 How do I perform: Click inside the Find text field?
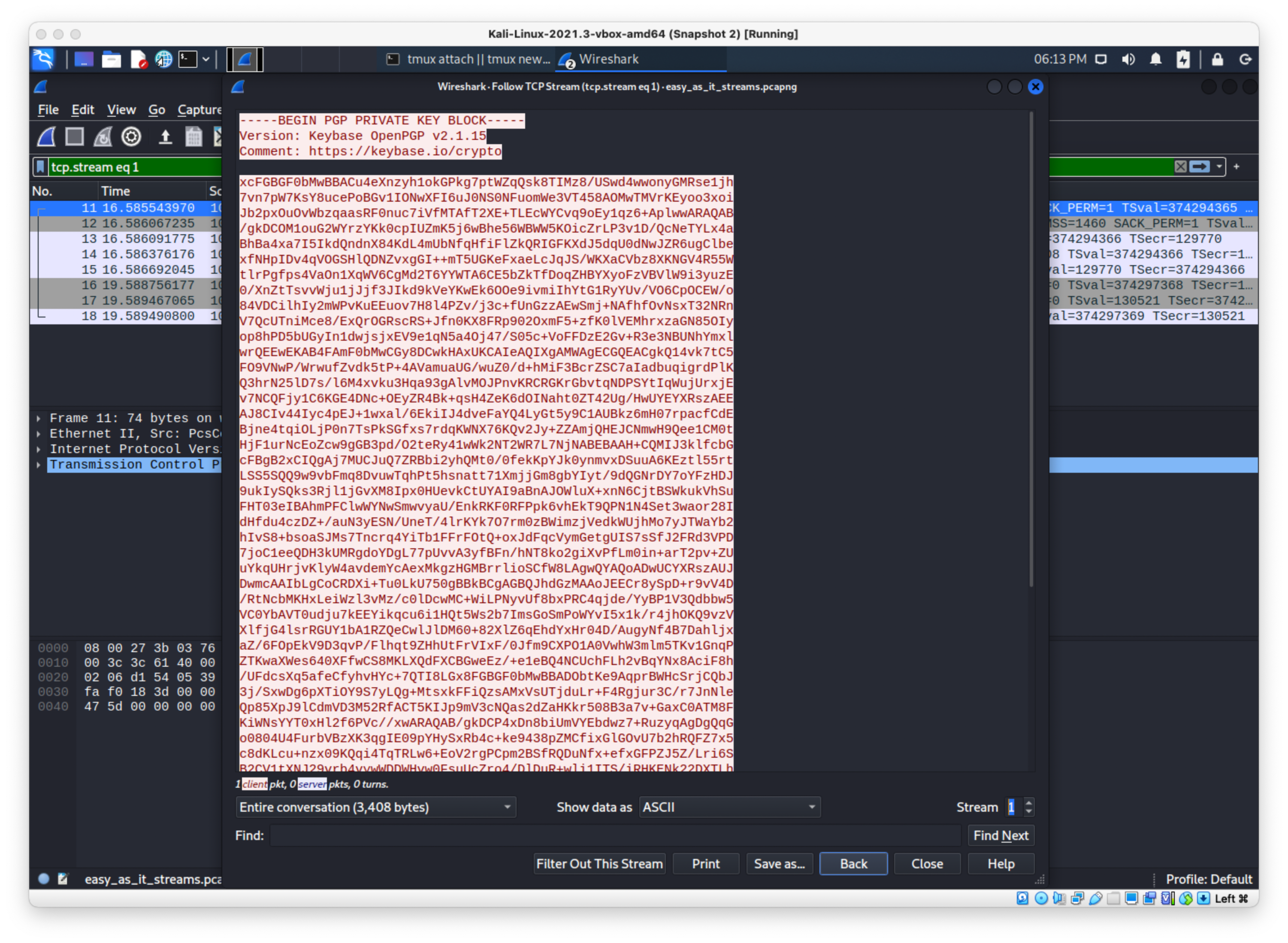pos(615,836)
